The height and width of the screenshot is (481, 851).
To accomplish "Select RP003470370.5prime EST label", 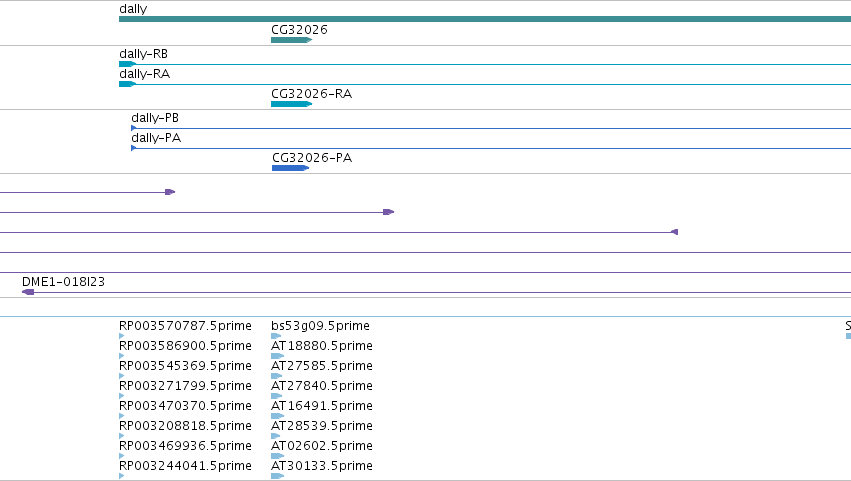I will 185,406.
